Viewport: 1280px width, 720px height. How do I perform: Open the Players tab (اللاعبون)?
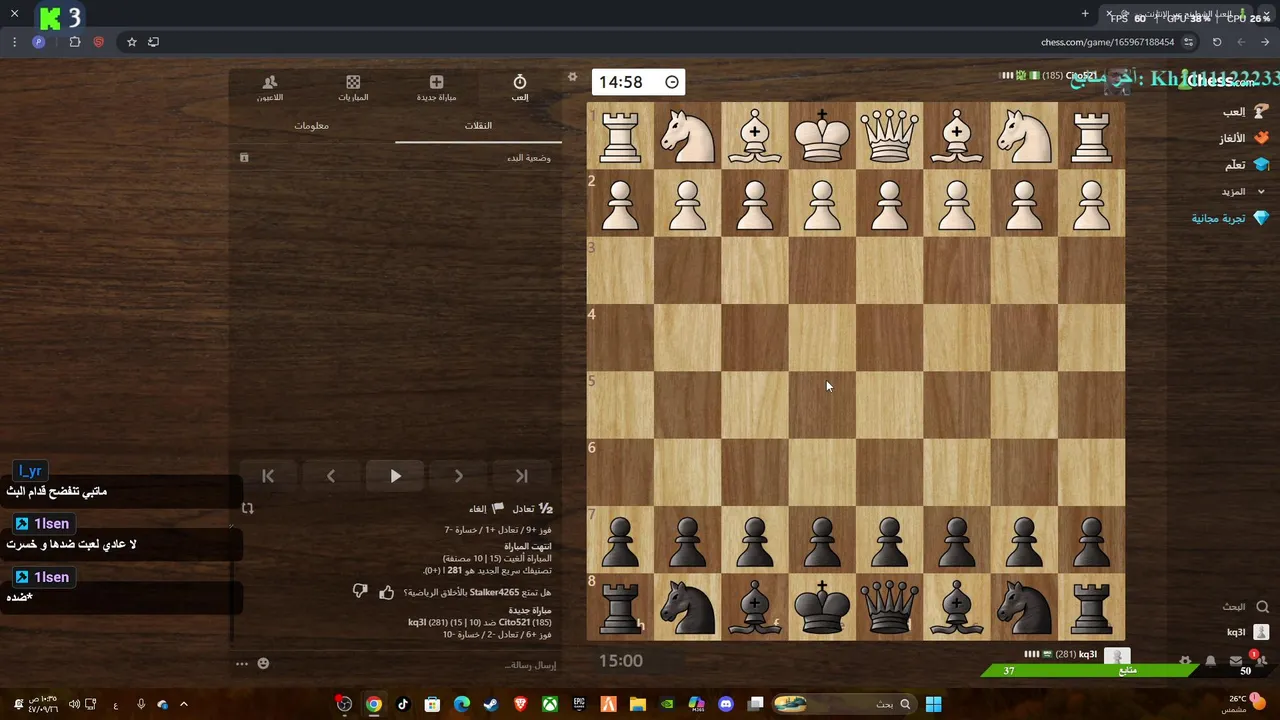(269, 87)
